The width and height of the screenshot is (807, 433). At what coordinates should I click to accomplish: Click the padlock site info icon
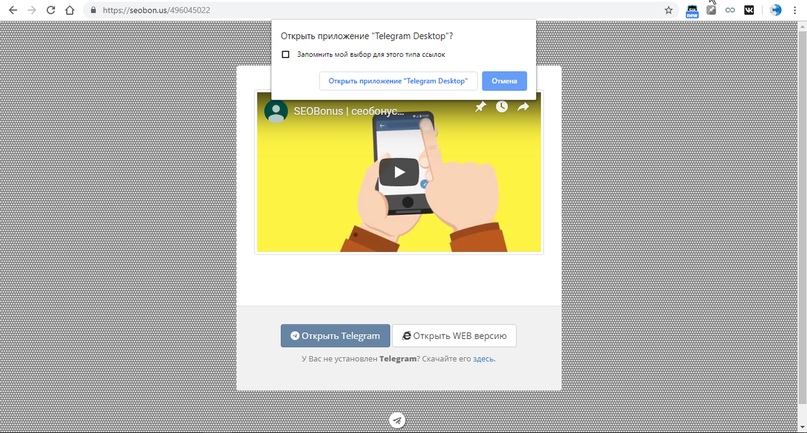[93, 10]
